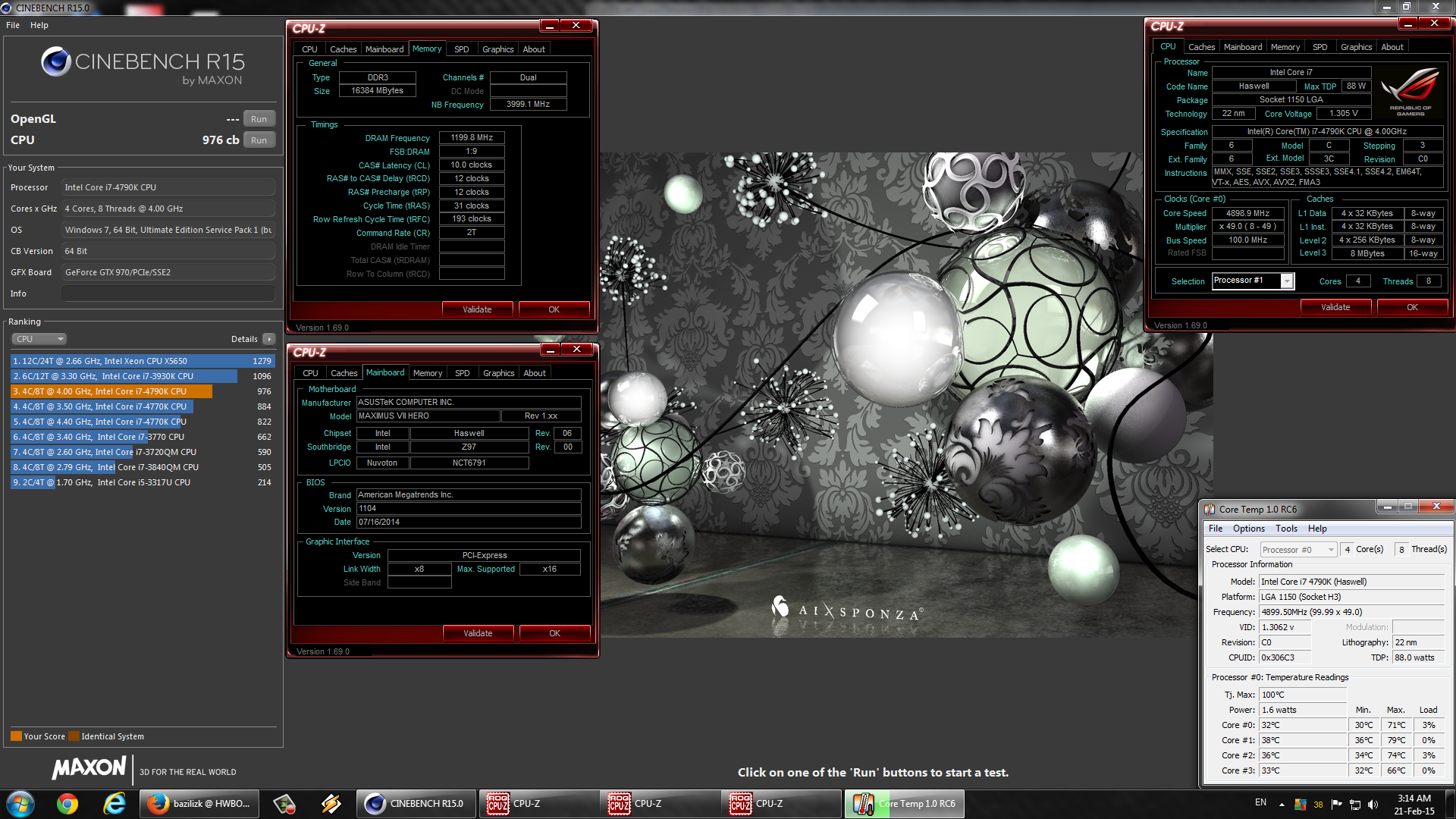Open Core Temp Options menu
This screenshot has width=1456, height=819.
coord(1248,529)
